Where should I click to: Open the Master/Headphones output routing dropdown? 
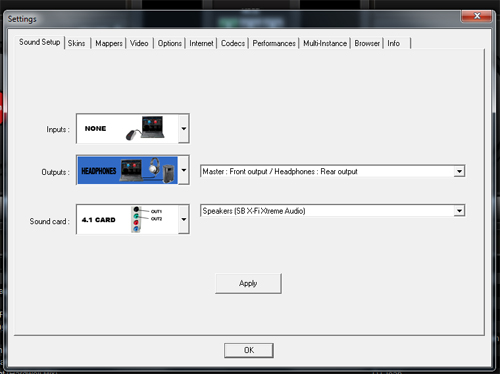[x=333, y=171]
